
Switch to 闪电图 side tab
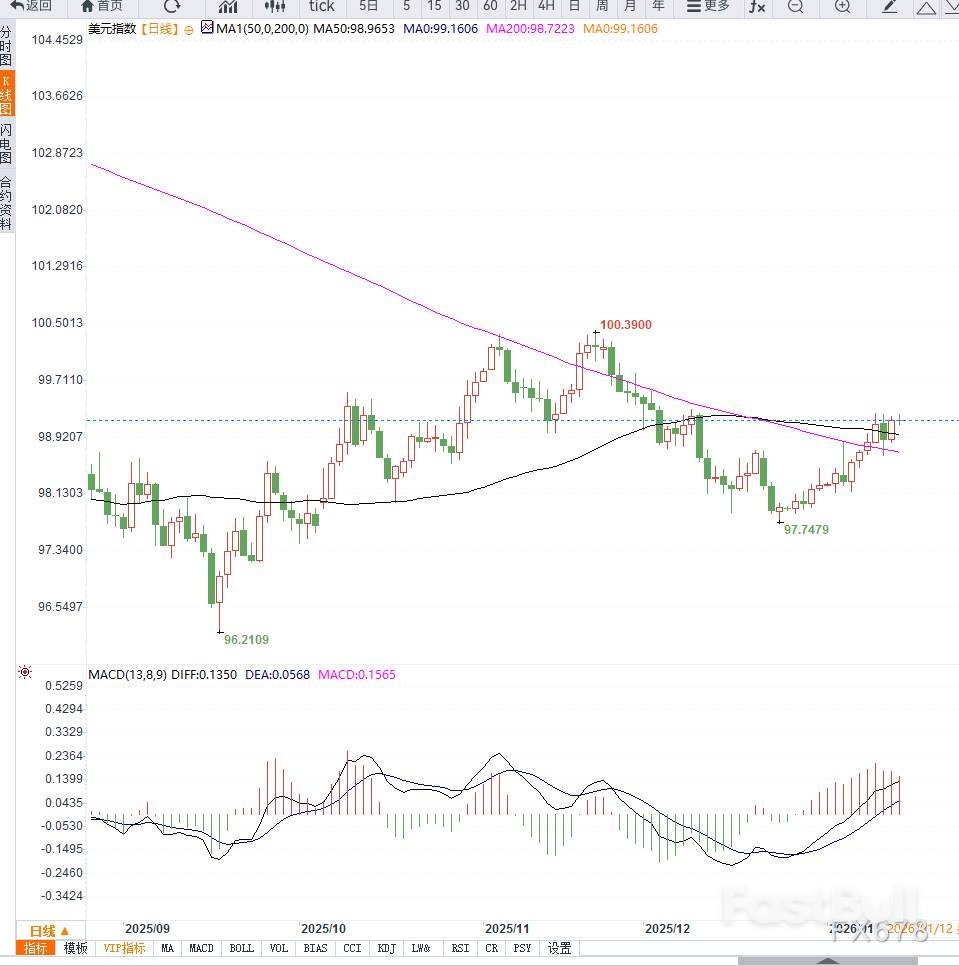pos(7,144)
